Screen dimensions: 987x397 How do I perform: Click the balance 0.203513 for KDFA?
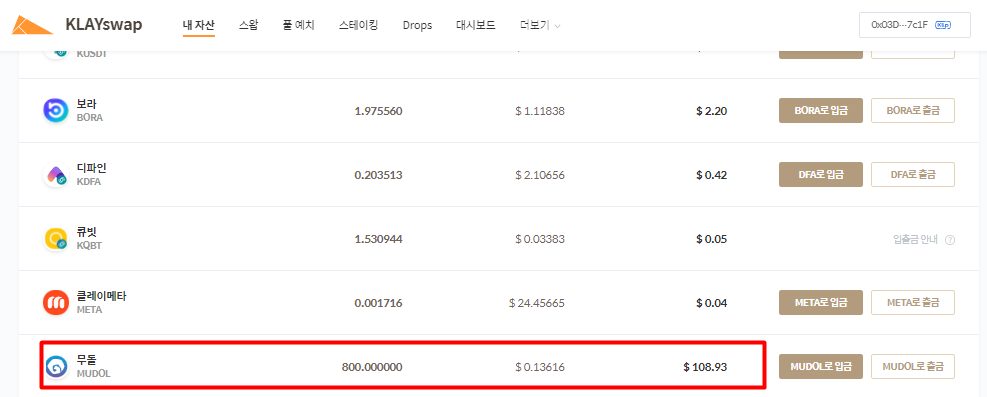(378, 176)
